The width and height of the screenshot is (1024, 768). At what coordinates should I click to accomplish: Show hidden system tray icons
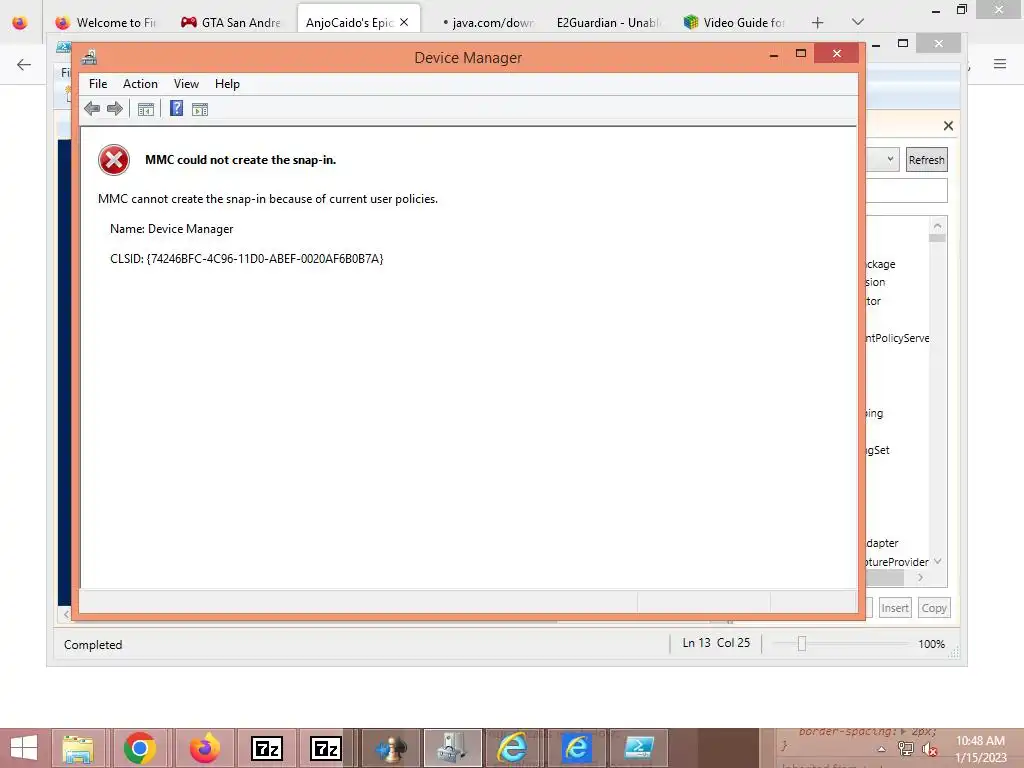coord(882,749)
